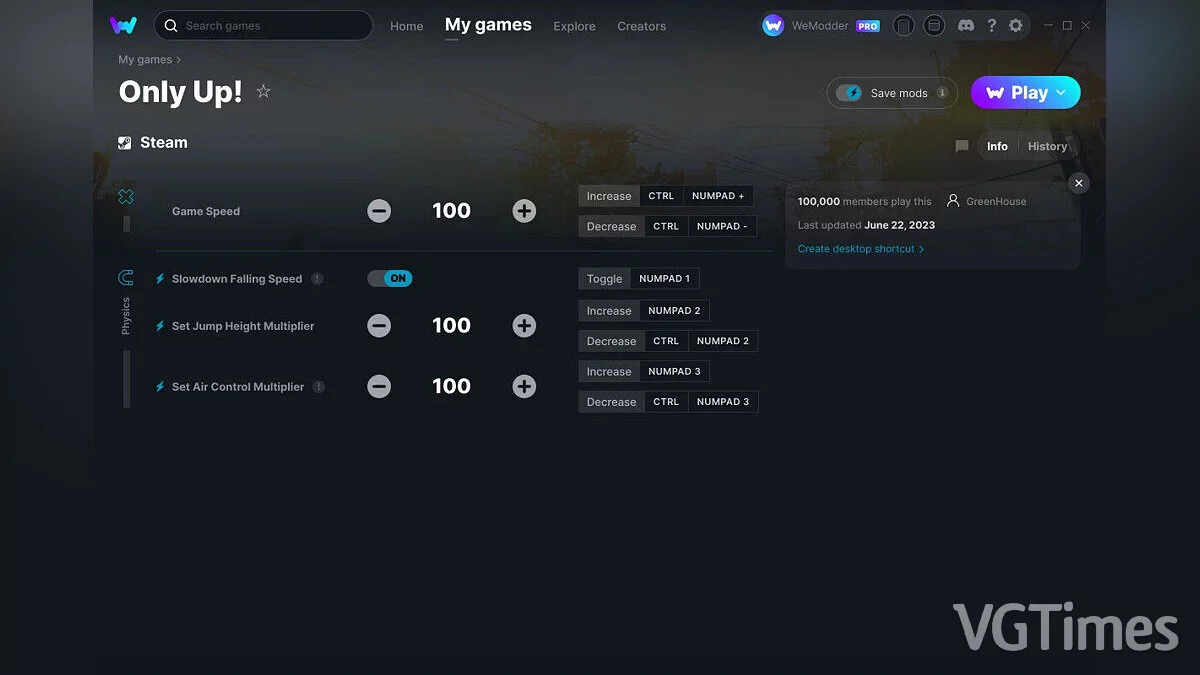Click the search magnifier icon
The width and height of the screenshot is (1200, 675).
click(x=171, y=26)
